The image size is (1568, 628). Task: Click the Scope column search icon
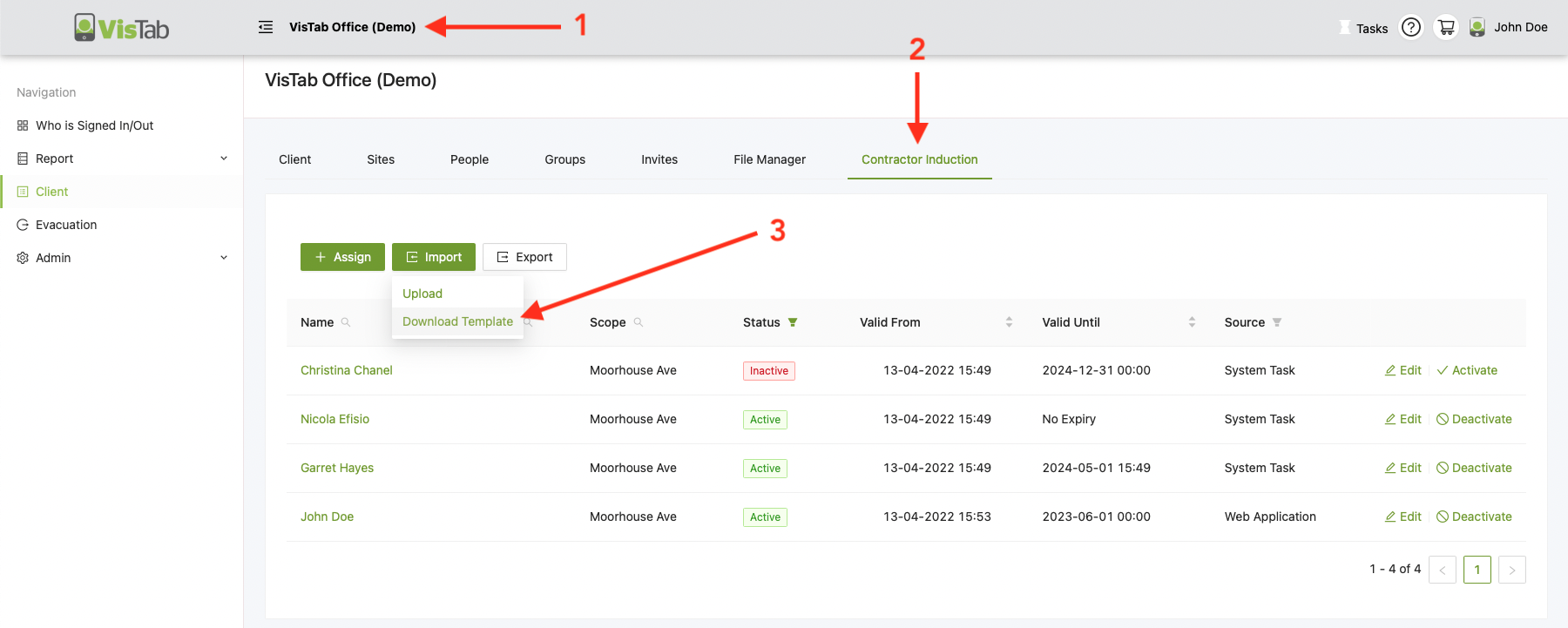639,322
